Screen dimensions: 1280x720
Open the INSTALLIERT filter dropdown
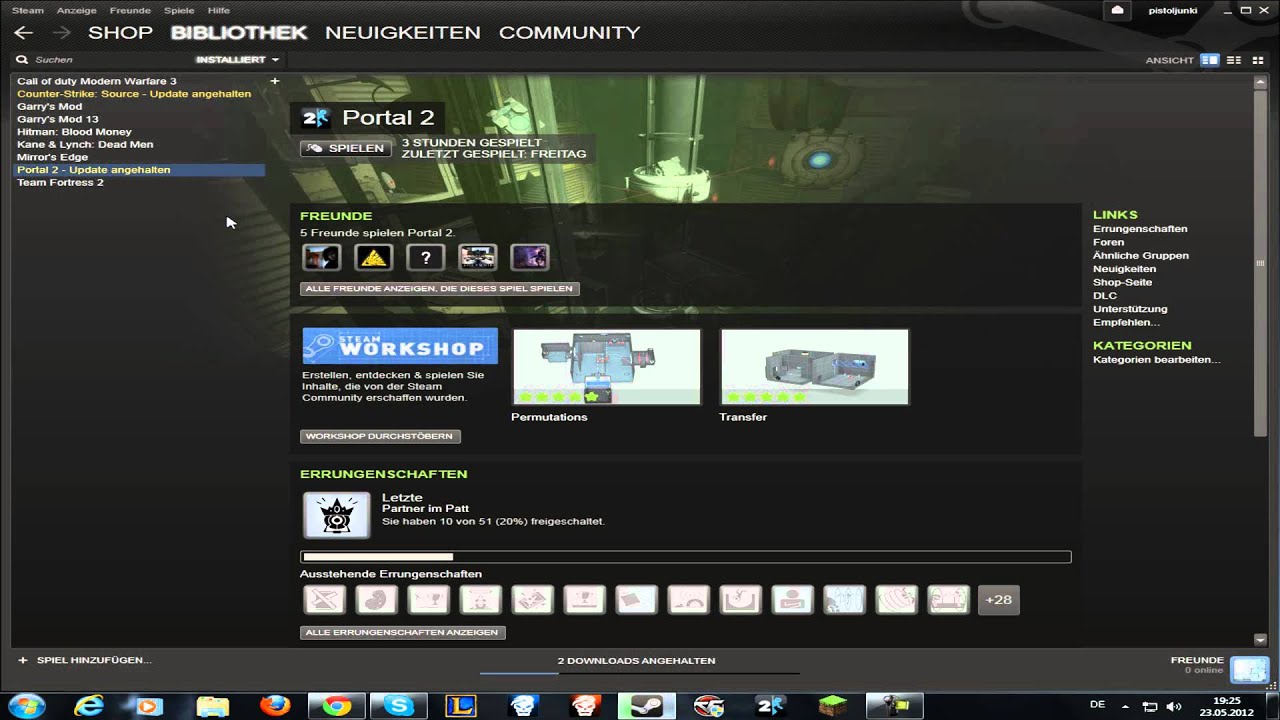pos(237,60)
